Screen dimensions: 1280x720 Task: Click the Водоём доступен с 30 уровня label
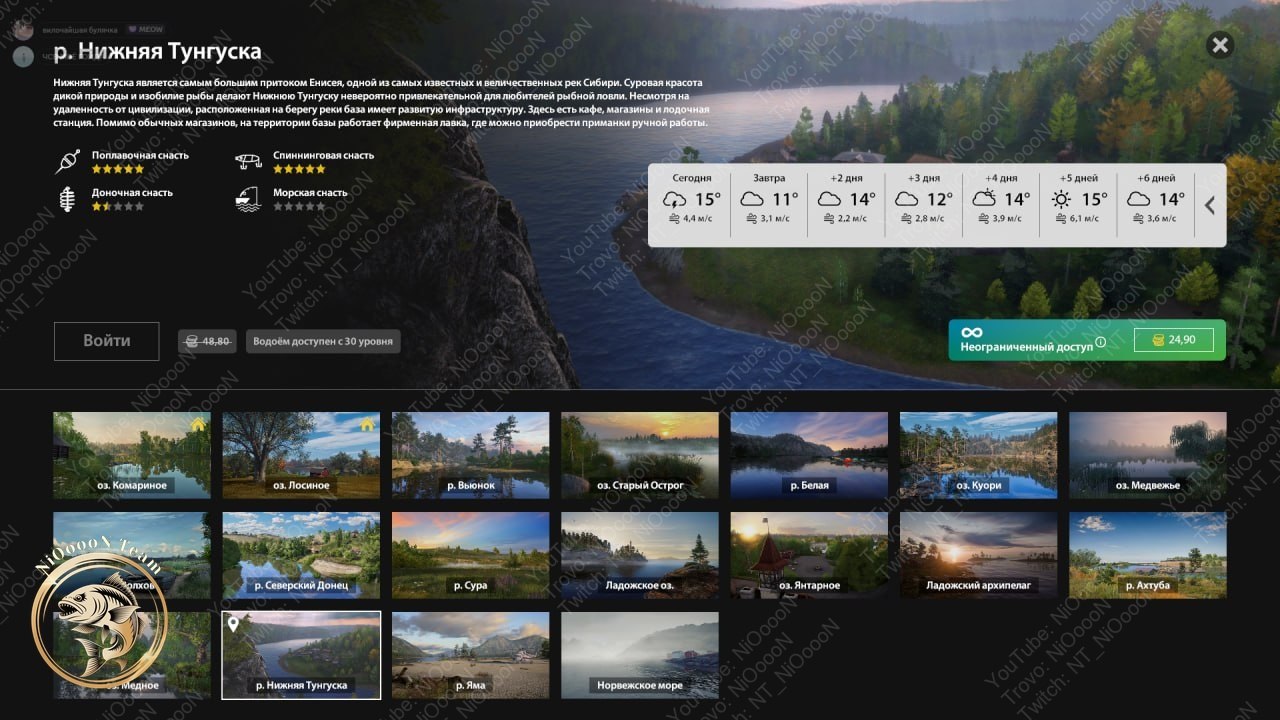coord(323,341)
